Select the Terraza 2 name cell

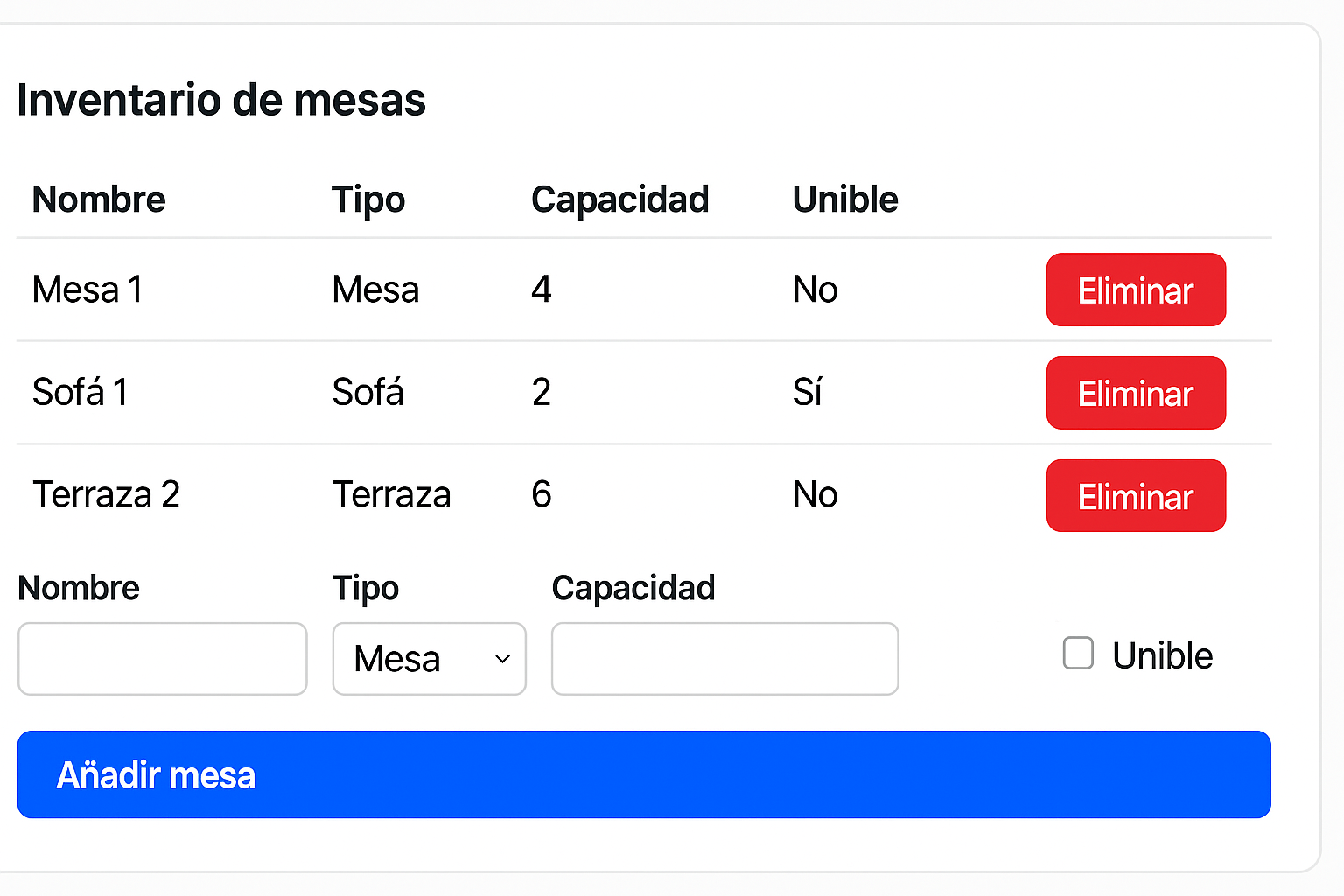click(x=106, y=495)
